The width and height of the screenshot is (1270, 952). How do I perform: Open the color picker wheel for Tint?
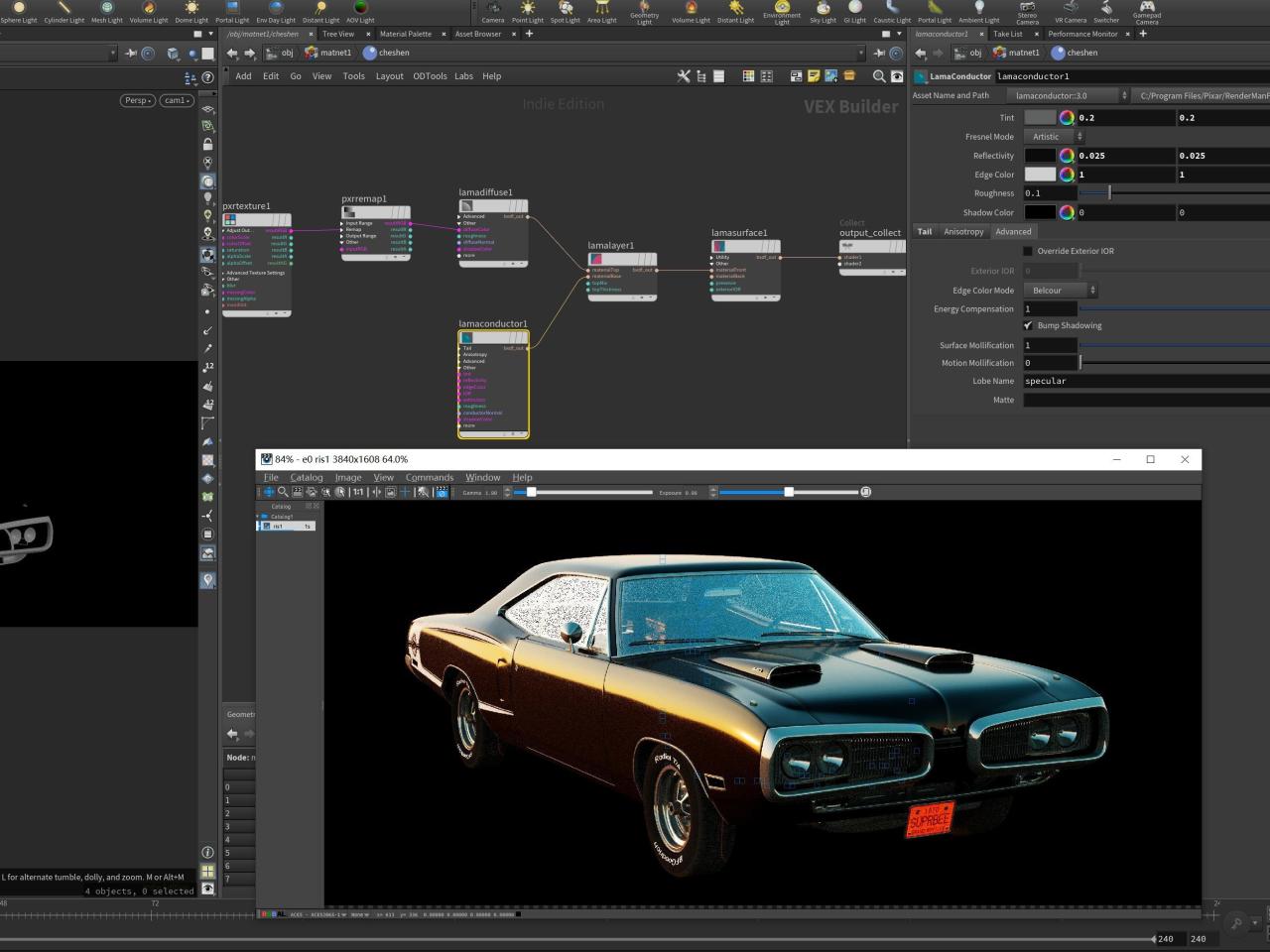(x=1067, y=118)
